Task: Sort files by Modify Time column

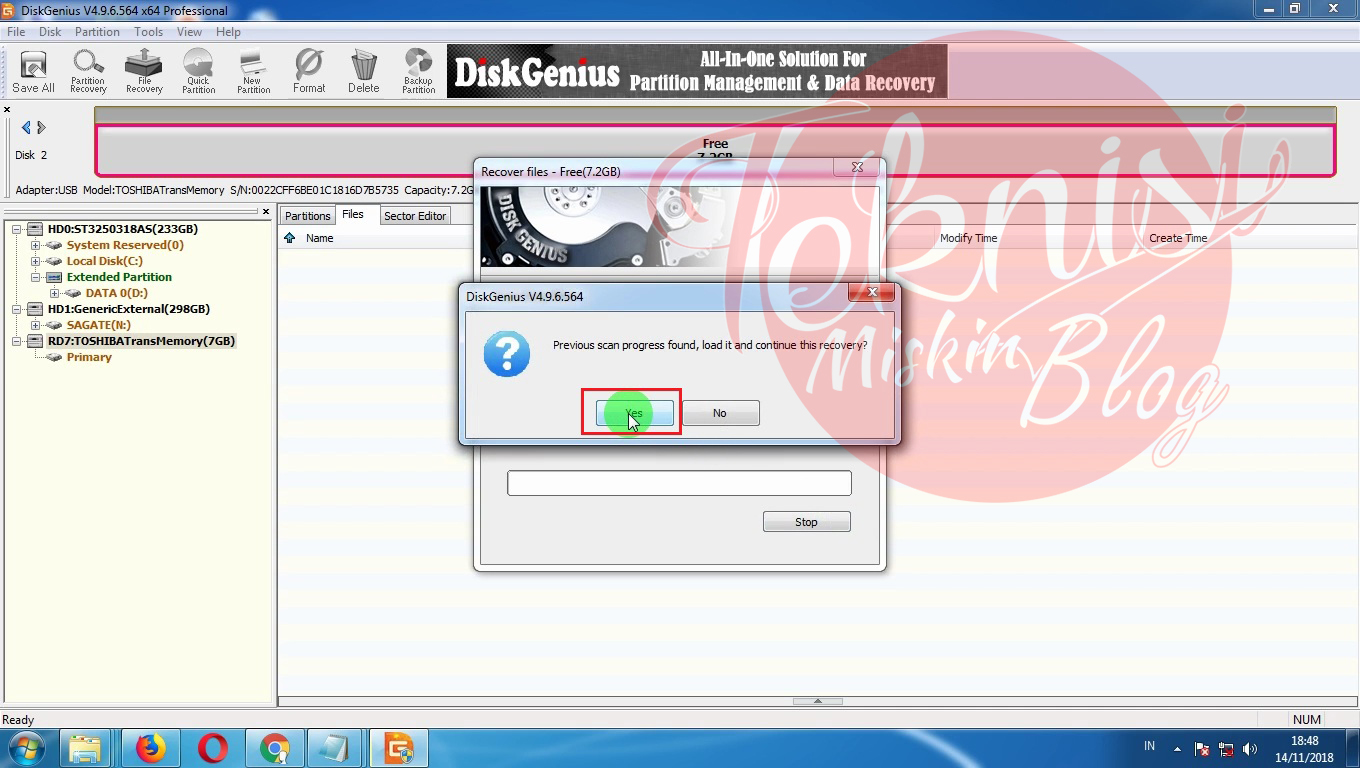Action: point(968,238)
